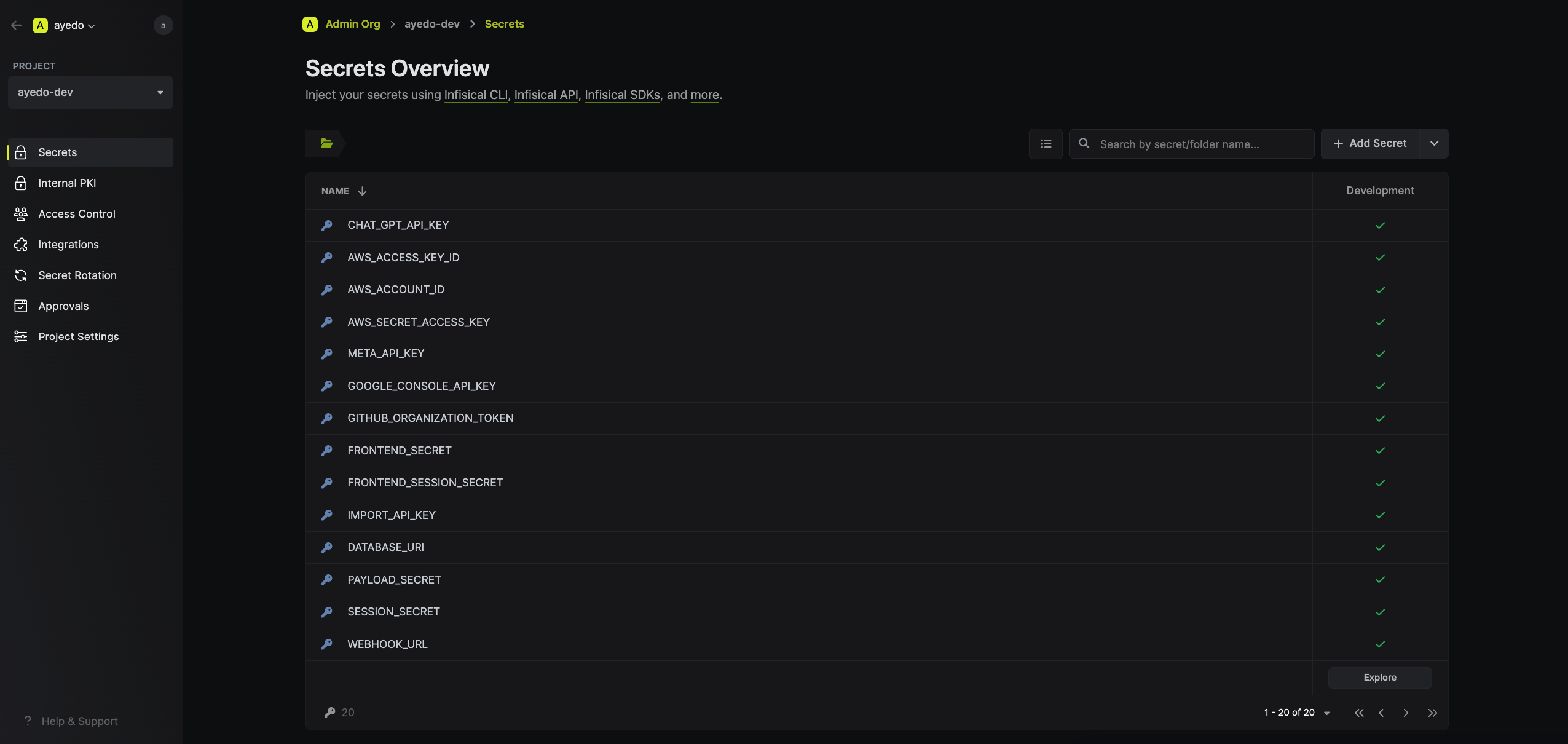Sort by the NAME column arrow
The height and width of the screenshot is (744, 1568).
click(362, 191)
